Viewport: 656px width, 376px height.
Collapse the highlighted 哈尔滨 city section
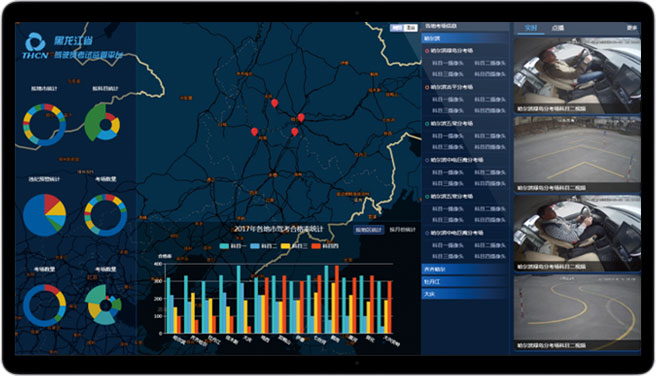tap(465, 38)
